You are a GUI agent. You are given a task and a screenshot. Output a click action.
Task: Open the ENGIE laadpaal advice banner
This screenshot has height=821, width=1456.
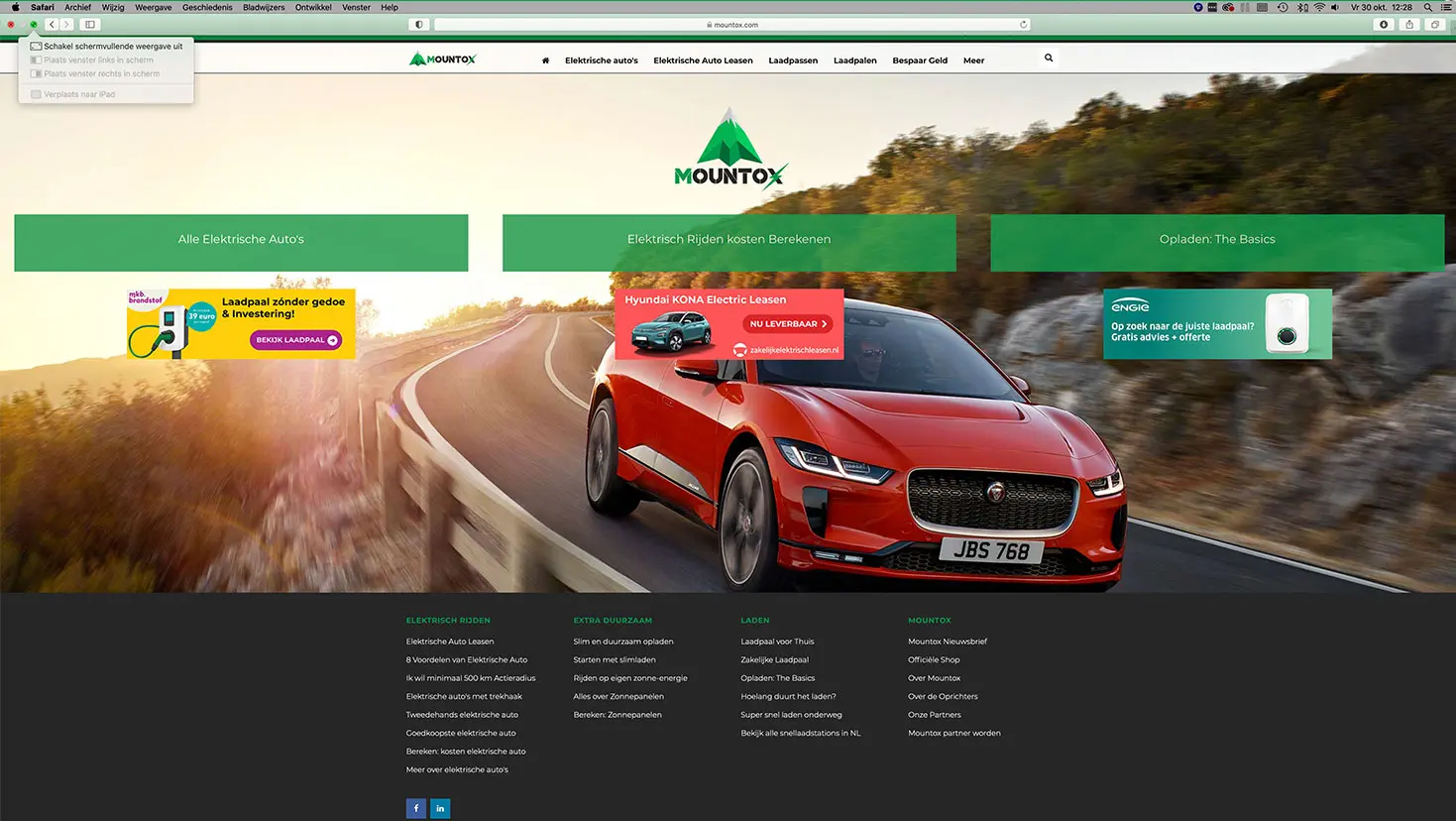(1217, 324)
